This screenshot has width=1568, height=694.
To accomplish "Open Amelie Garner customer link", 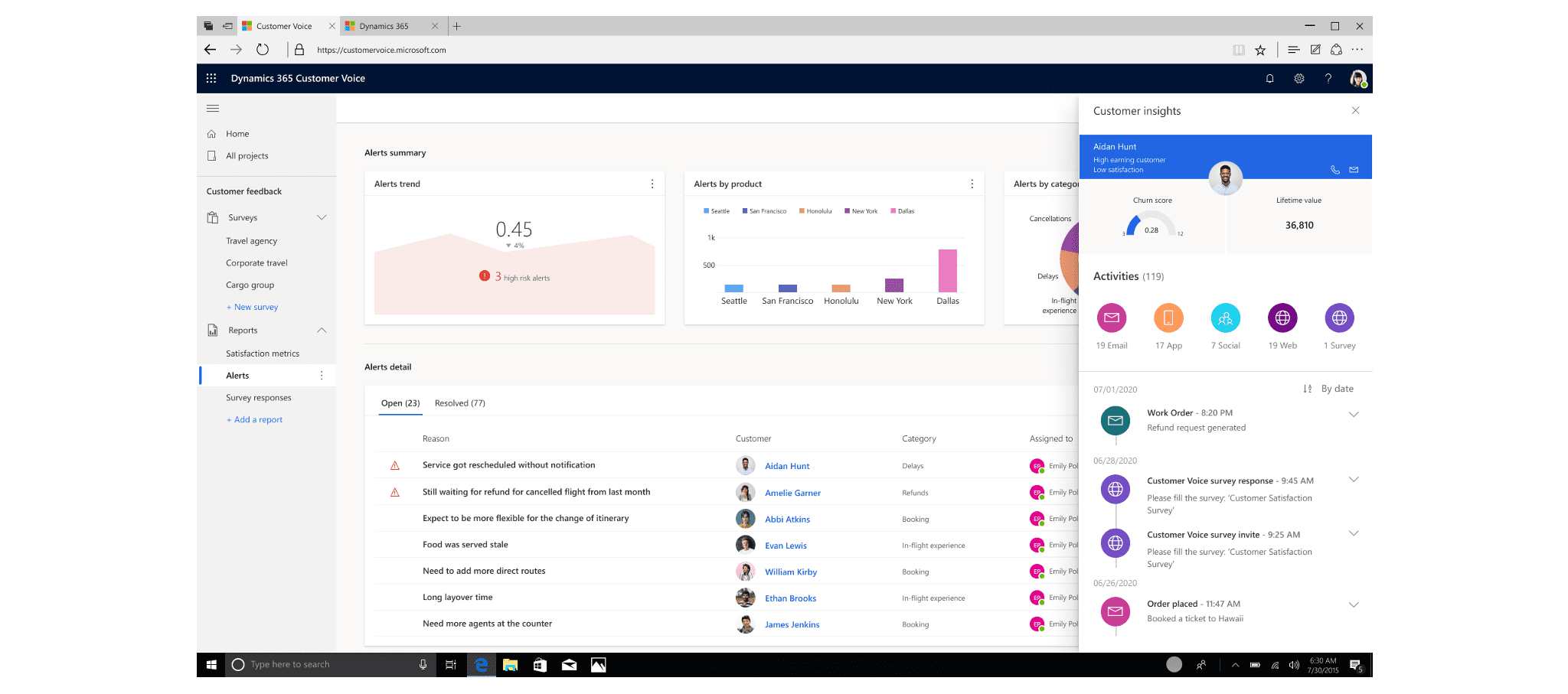I will click(792, 493).
